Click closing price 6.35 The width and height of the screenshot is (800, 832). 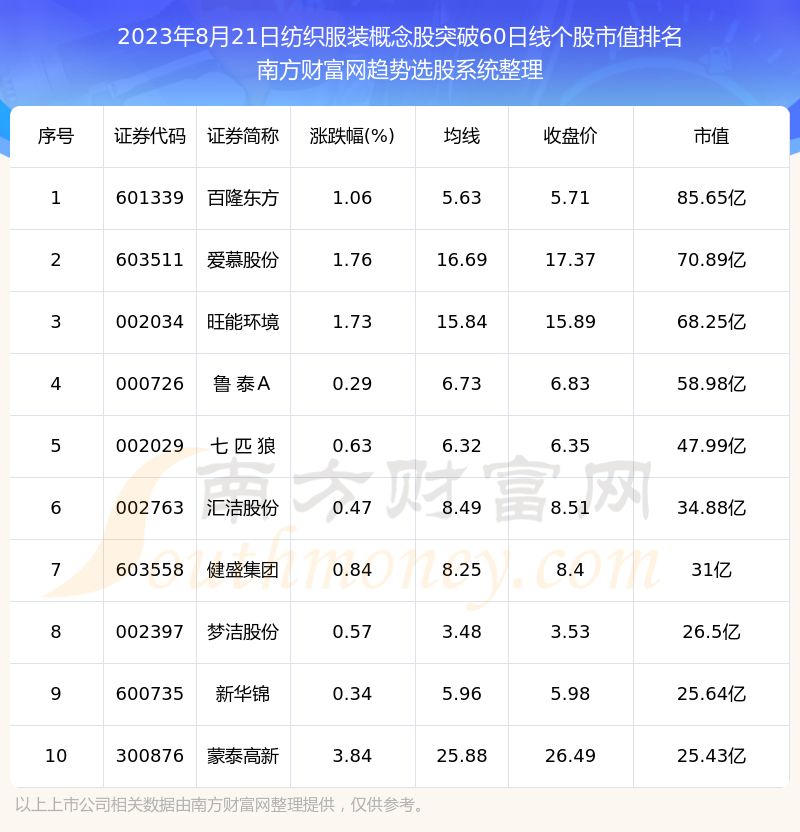tap(570, 446)
